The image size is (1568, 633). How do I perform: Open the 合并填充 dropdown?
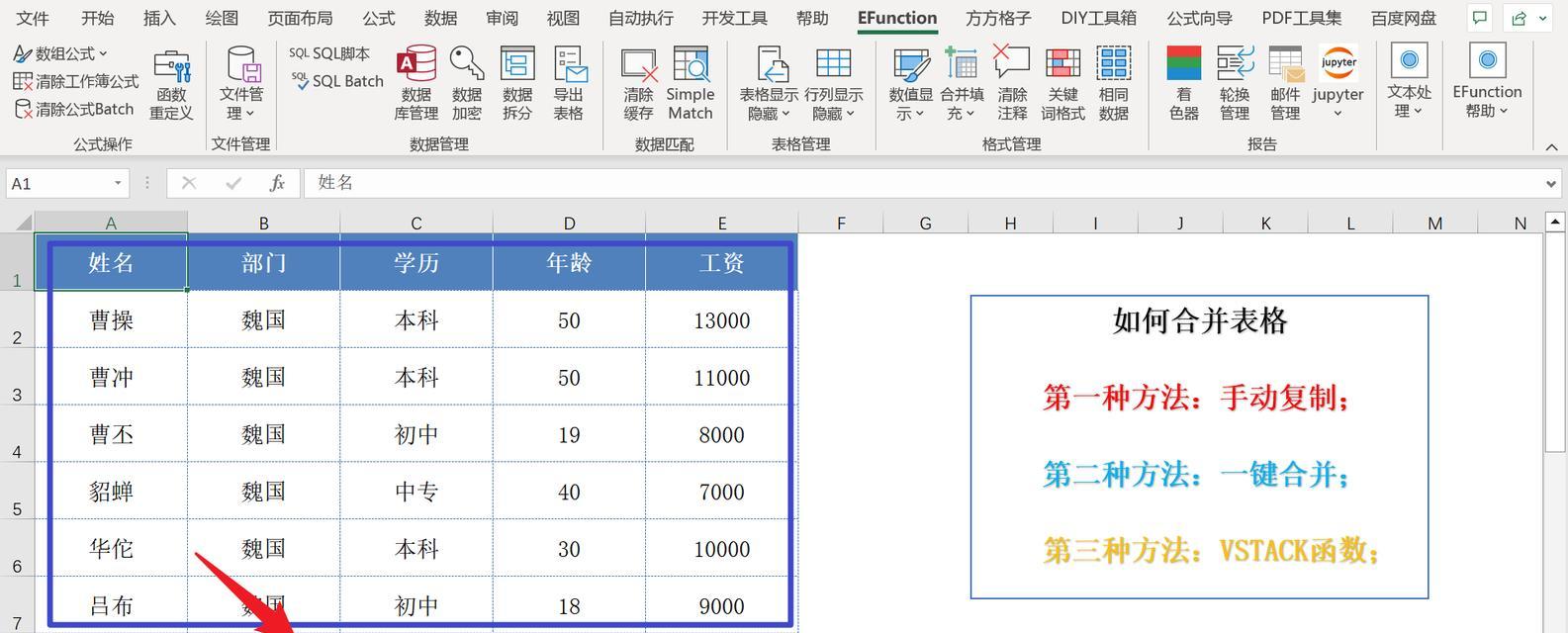tap(962, 85)
